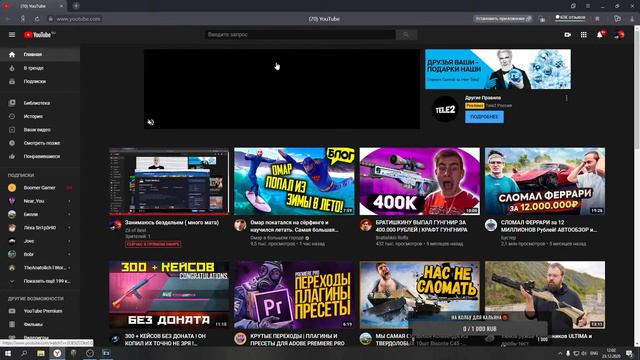Screen dimensions: 640x360
Task: Go back with browser back arrow
Action: point(7,19)
